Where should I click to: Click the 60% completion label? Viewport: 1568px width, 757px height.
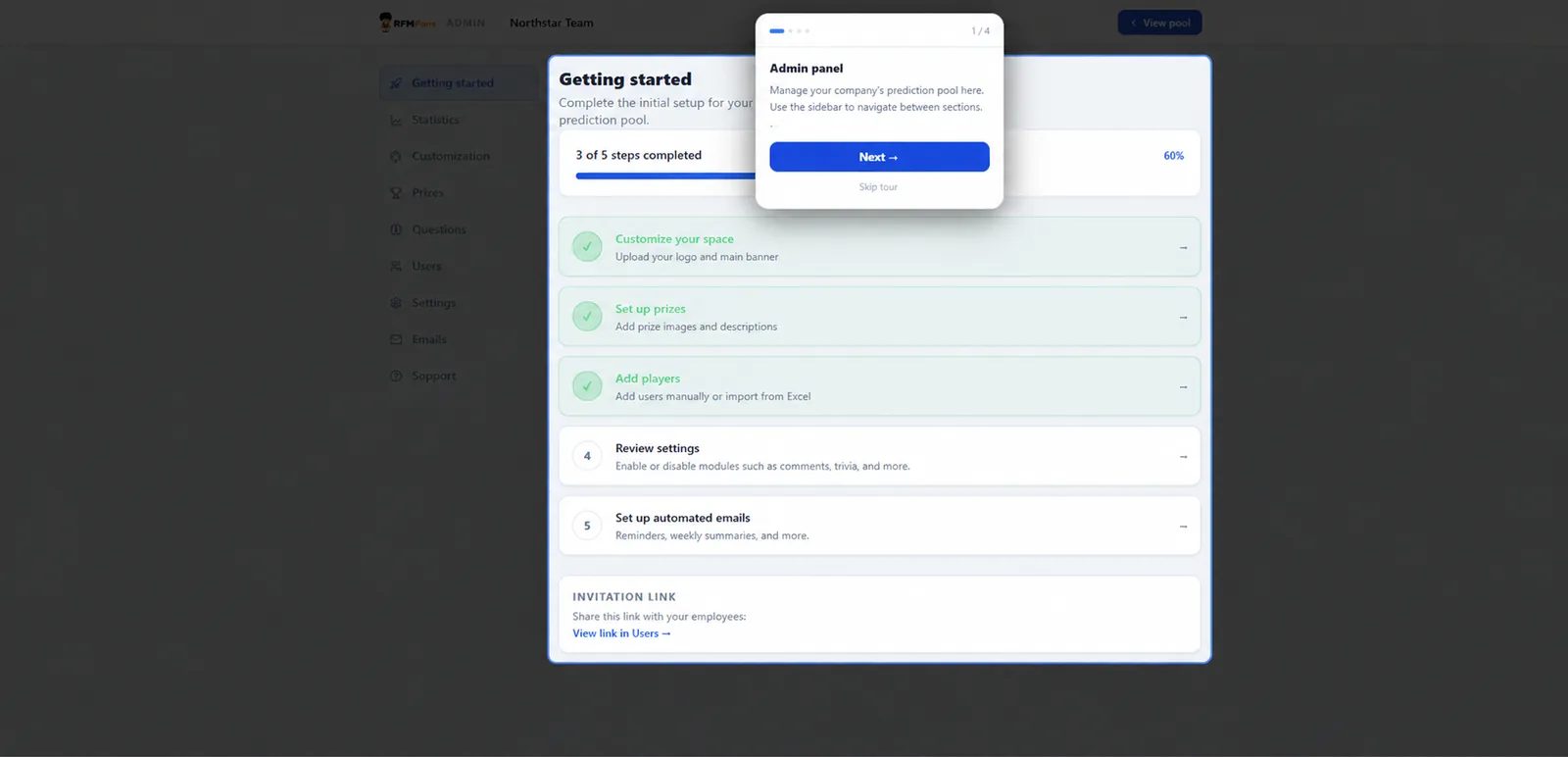tap(1173, 156)
